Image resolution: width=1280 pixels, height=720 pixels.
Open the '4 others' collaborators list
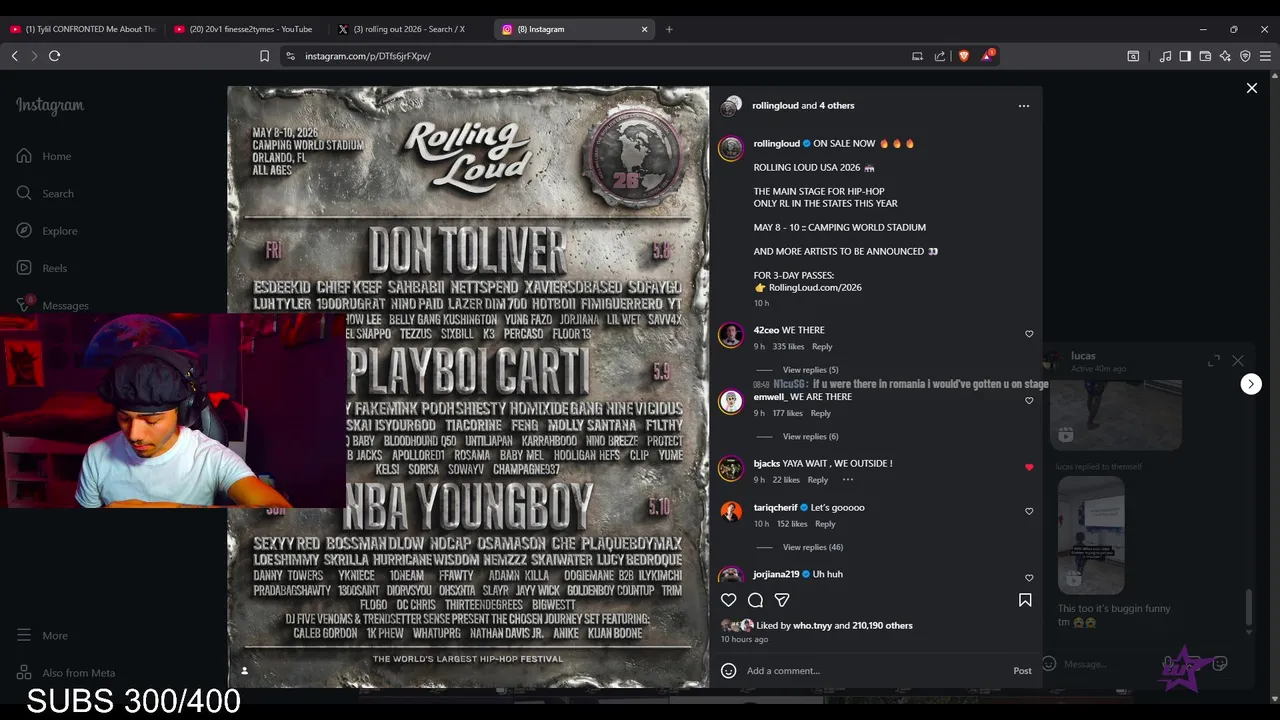coord(836,105)
